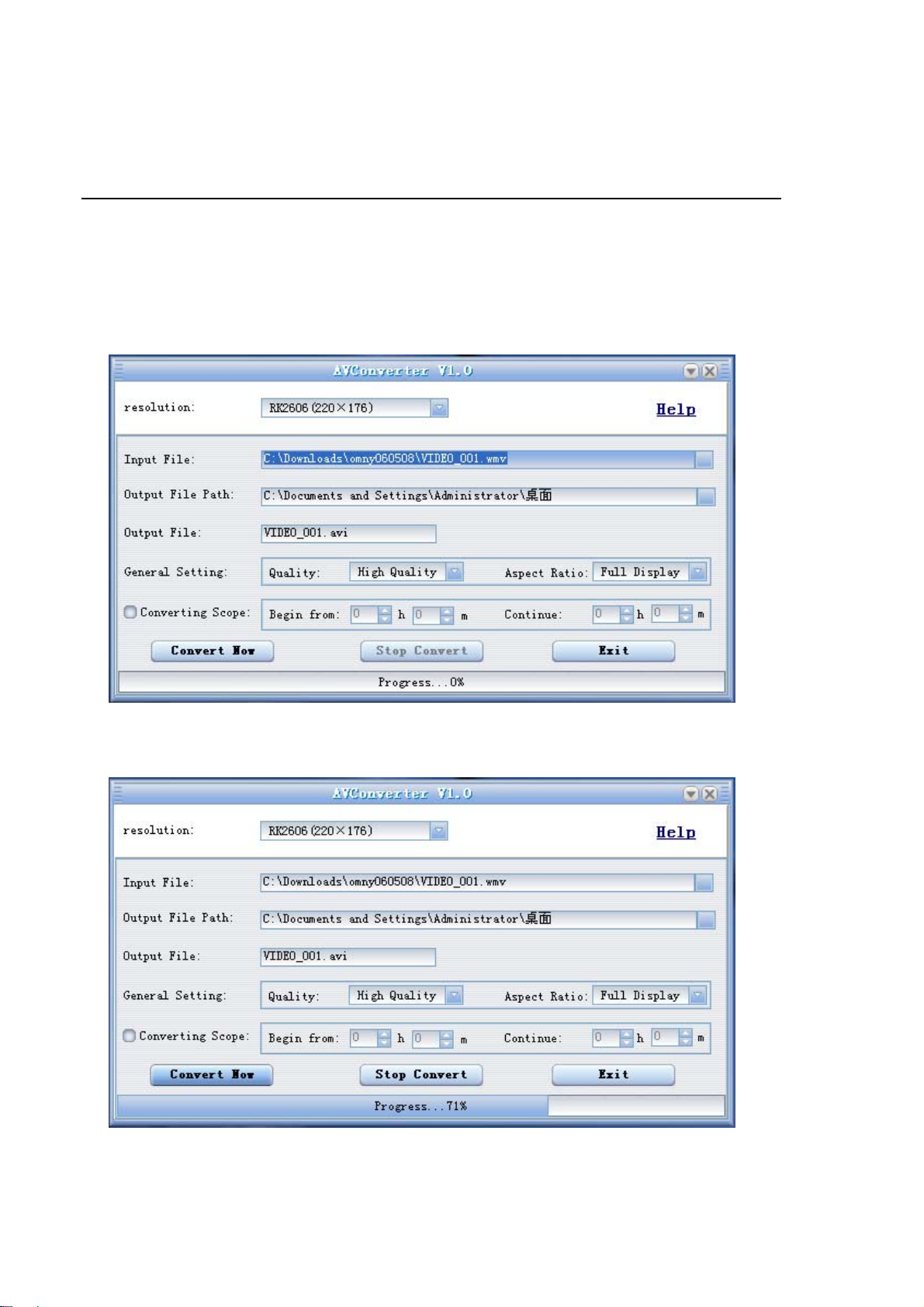This screenshot has width=924, height=1307.
Task: Click the Input File field in the upper window
Action: pos(478,459)
